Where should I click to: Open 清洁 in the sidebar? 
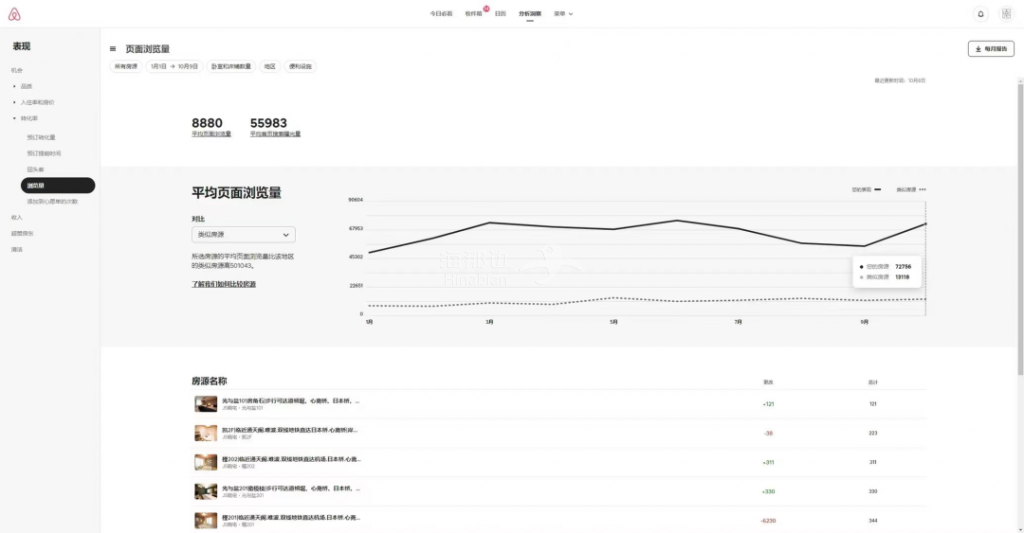point(16,250)
